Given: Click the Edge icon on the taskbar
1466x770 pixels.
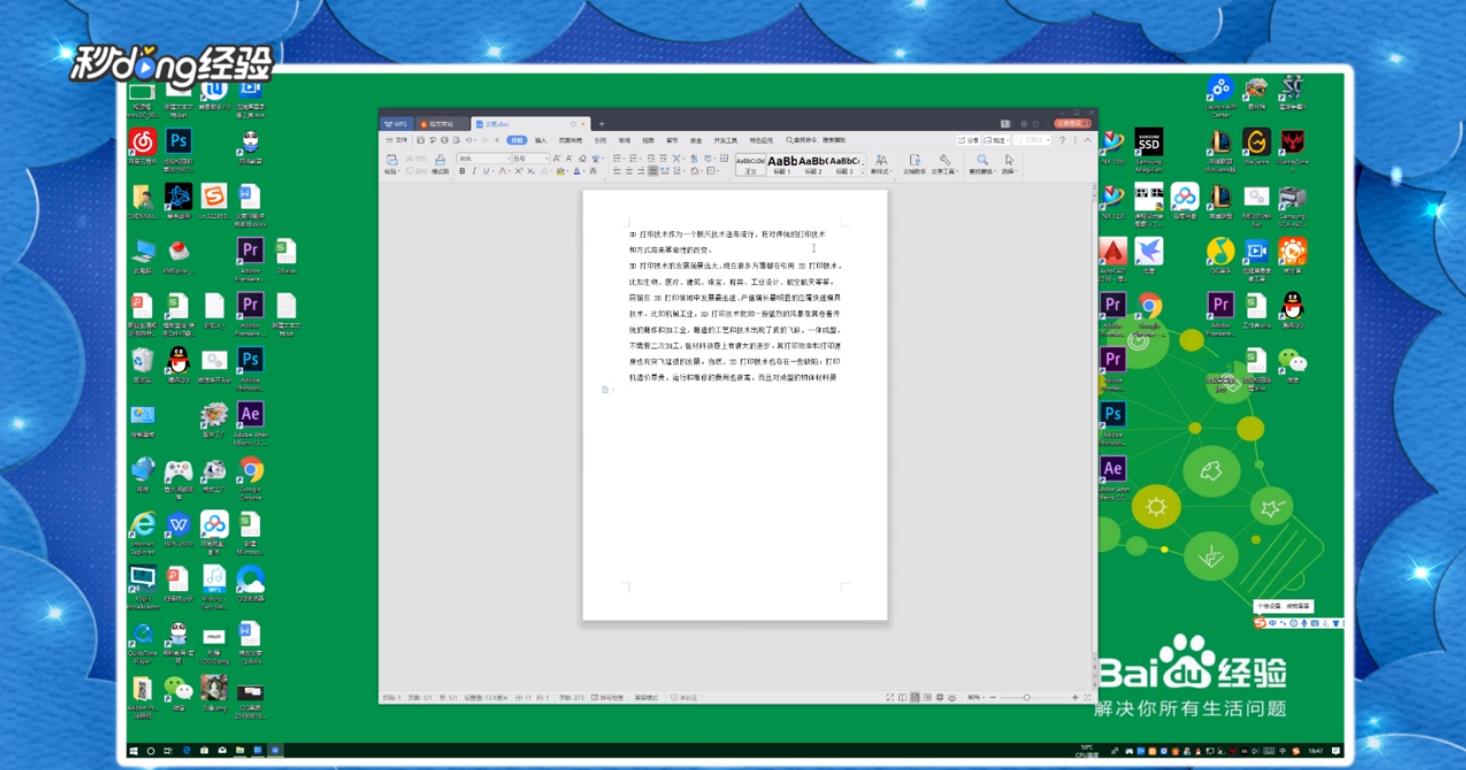Looking at the screenshot, I should [x=186, y=750].
